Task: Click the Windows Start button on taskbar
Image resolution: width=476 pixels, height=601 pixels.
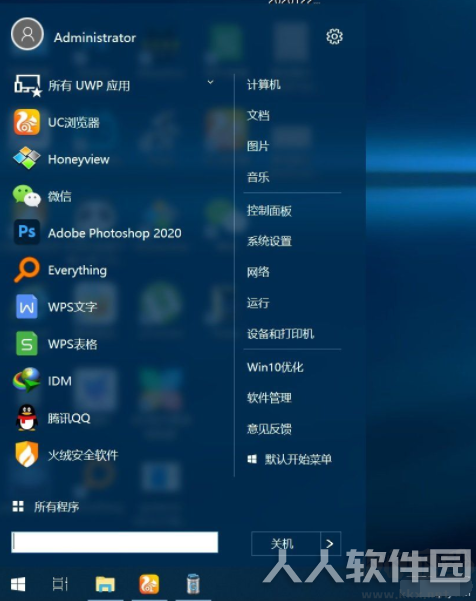Action: 18,585
